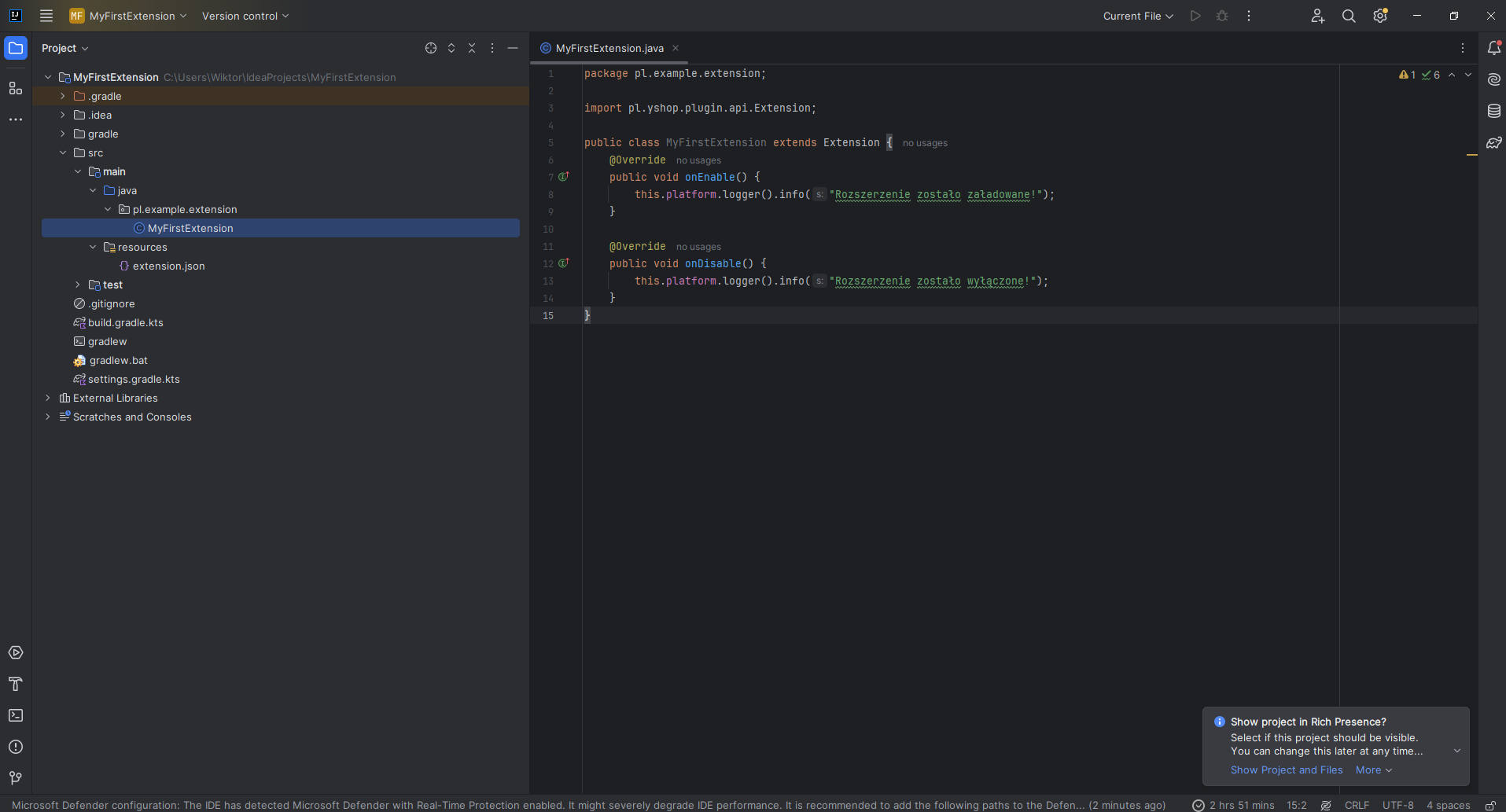Expand the Rich Presence notification
The width and height of the screenshot is (1506, 812).
pyautogui.click(x=1457, y=751)
